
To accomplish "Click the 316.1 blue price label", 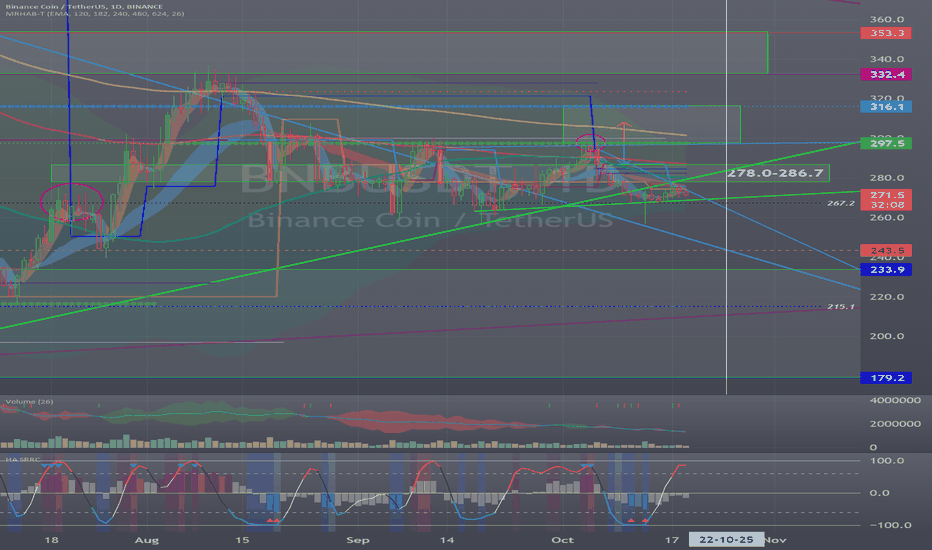I will point(886,107).
